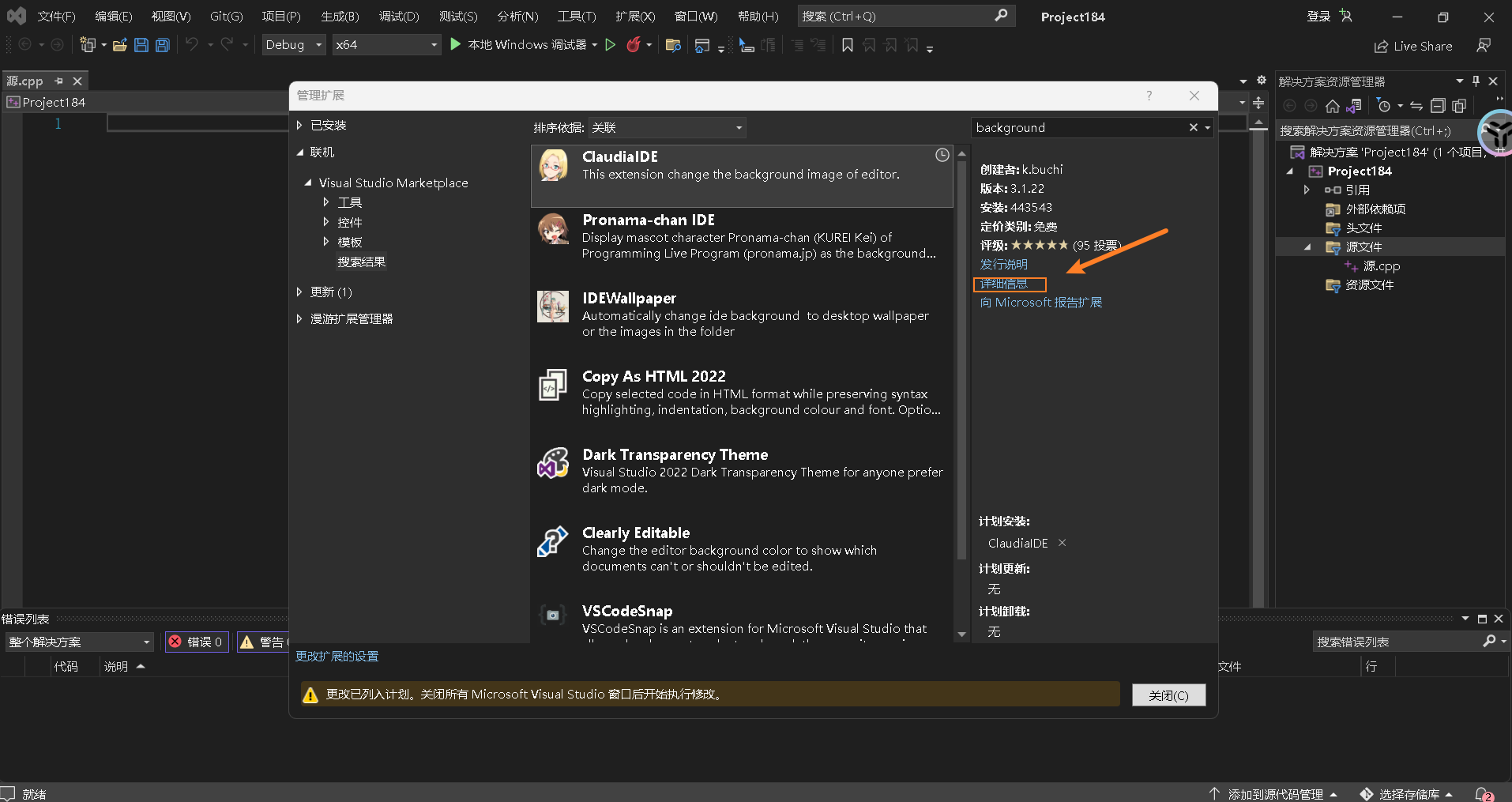Open the 整个解决方案 scope dropdown
The image size is (1512, 802).
(79, 642)
